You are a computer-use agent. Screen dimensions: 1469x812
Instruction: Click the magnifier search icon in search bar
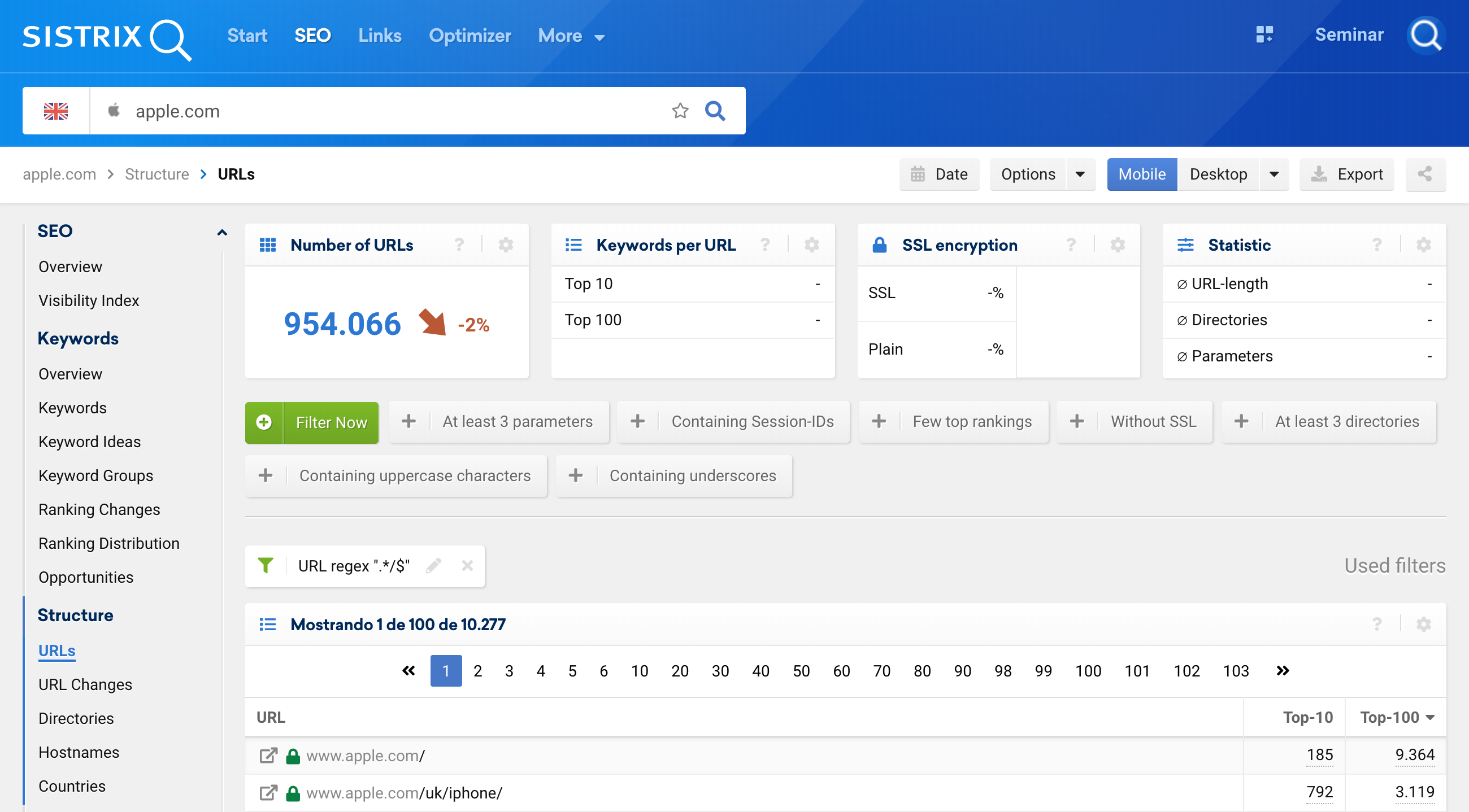pyautogui.click(x=715, y=111)
